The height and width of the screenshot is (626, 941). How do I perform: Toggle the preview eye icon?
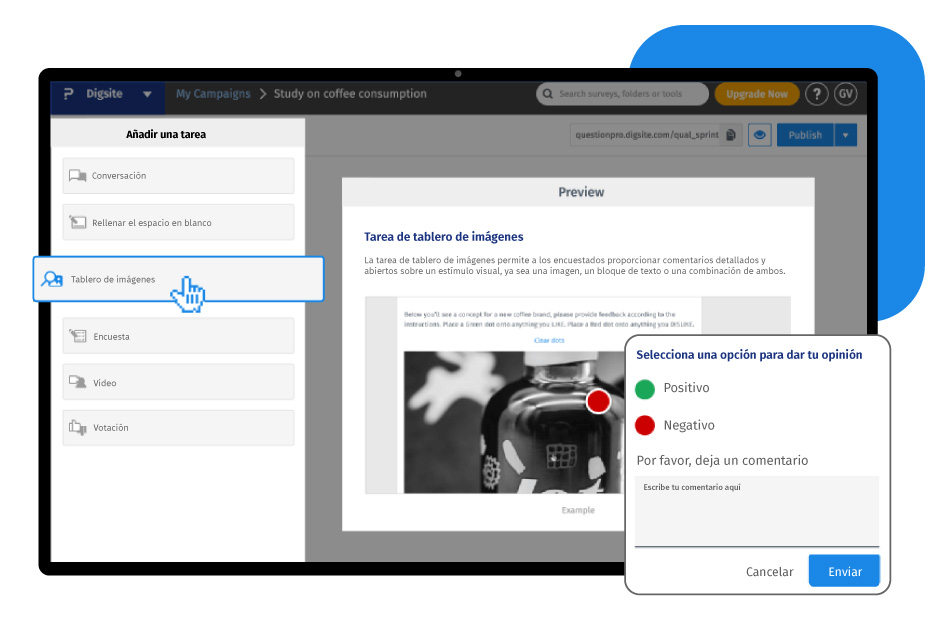point(759,135)
